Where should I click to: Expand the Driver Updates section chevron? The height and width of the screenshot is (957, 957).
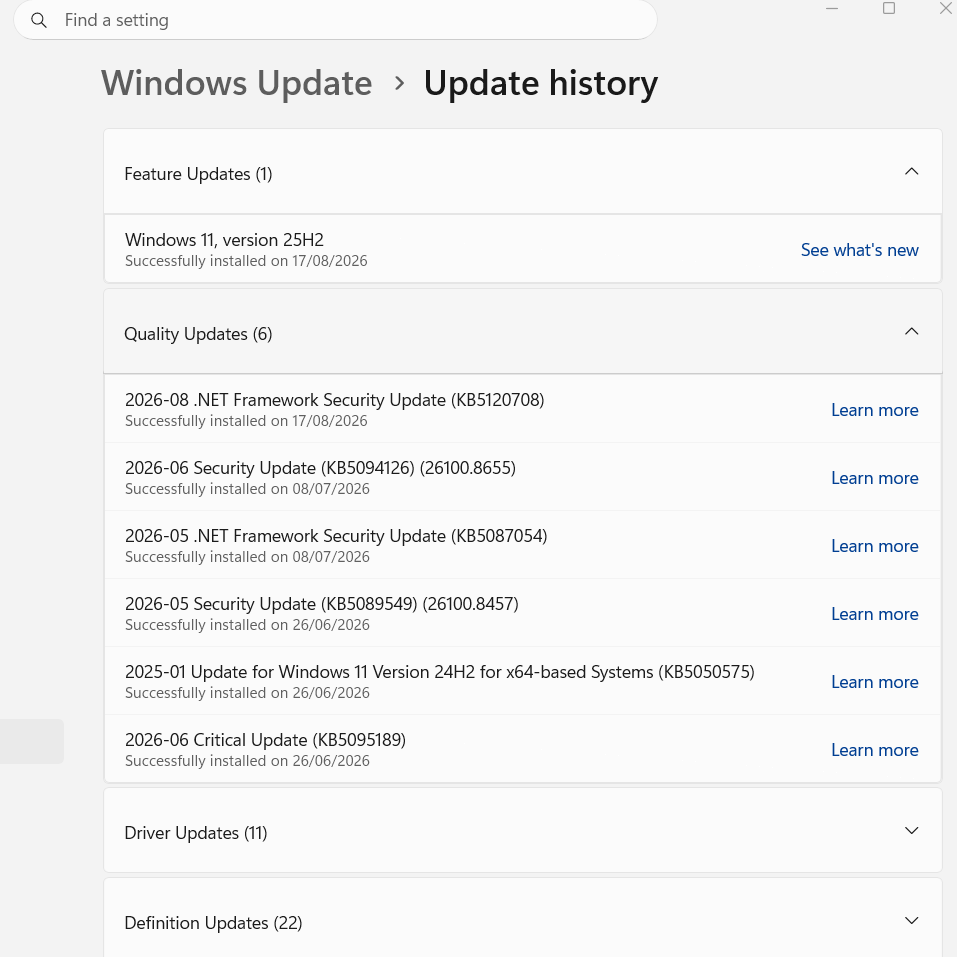coord(911,831)
